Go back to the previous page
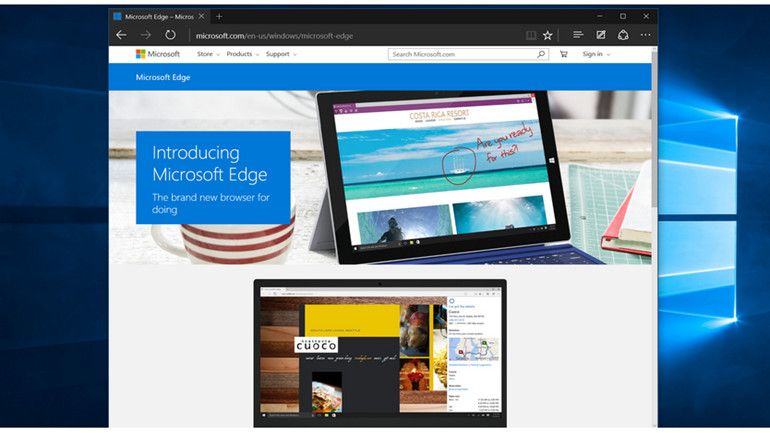 121,35
